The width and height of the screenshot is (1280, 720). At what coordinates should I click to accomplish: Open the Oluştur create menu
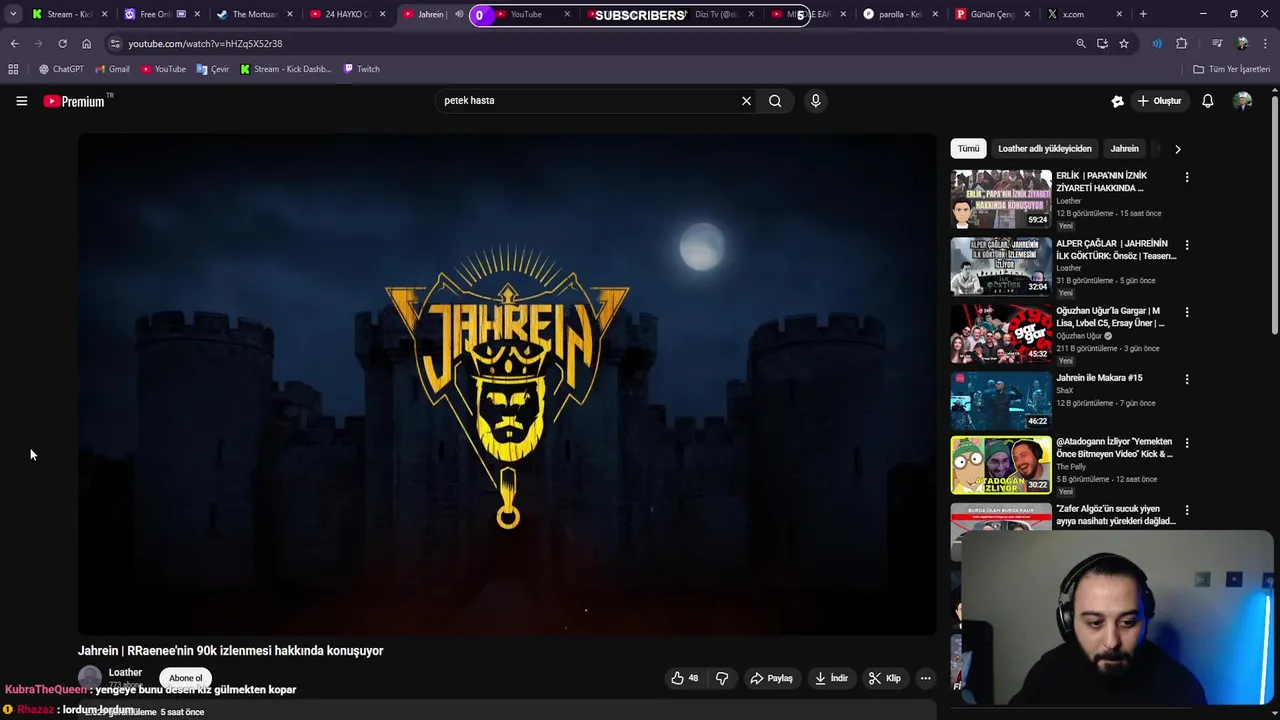(1159, 101)
